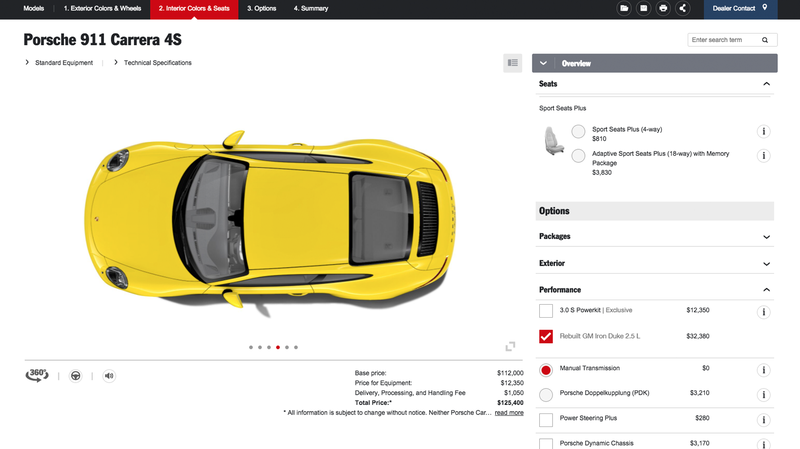Enlarge the car image to fullscreen
This screenshot has height=449, width=800.
tap(510, 346)
